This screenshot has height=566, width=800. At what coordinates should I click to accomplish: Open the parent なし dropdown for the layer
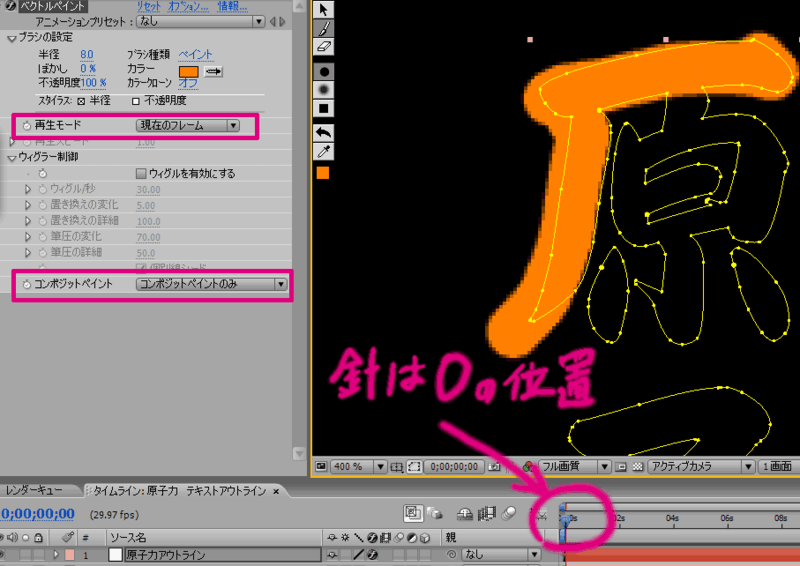501,554
